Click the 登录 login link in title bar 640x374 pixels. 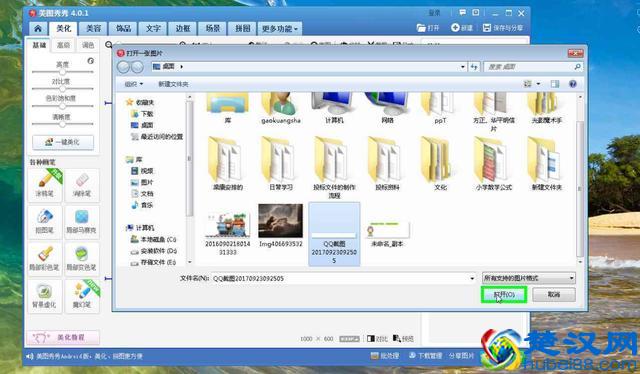[x=434, y=13]
